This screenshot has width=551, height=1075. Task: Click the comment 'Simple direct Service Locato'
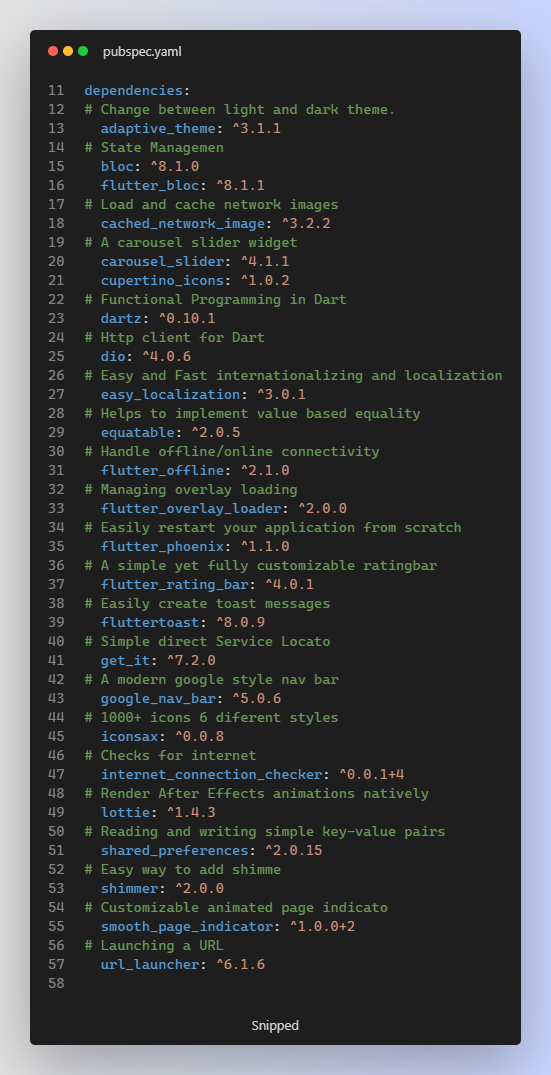coord(207,642)
